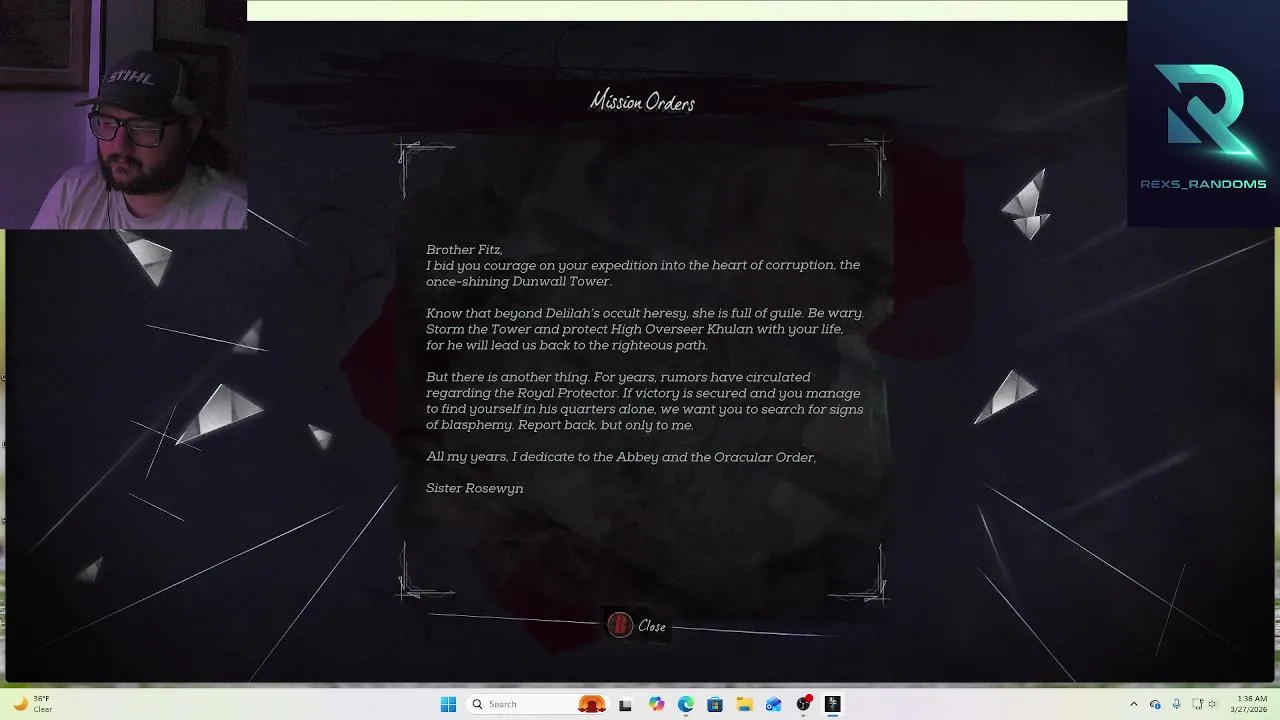Click the signature 'Sister Rosewyn'
Screen dimensions: 1280x720
(x=475, y=489)
